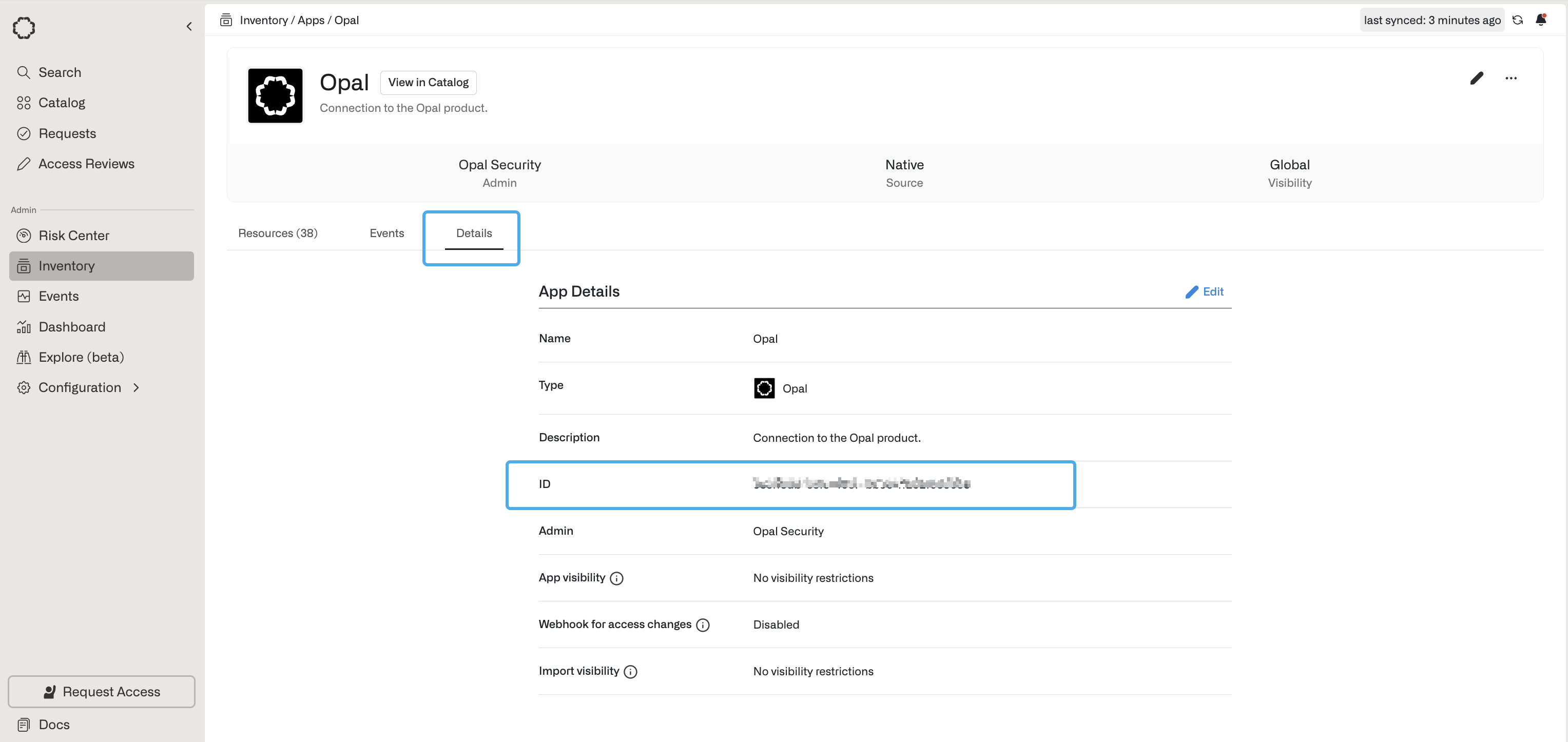Switch to the Resources (38) tab

[278, 233]
